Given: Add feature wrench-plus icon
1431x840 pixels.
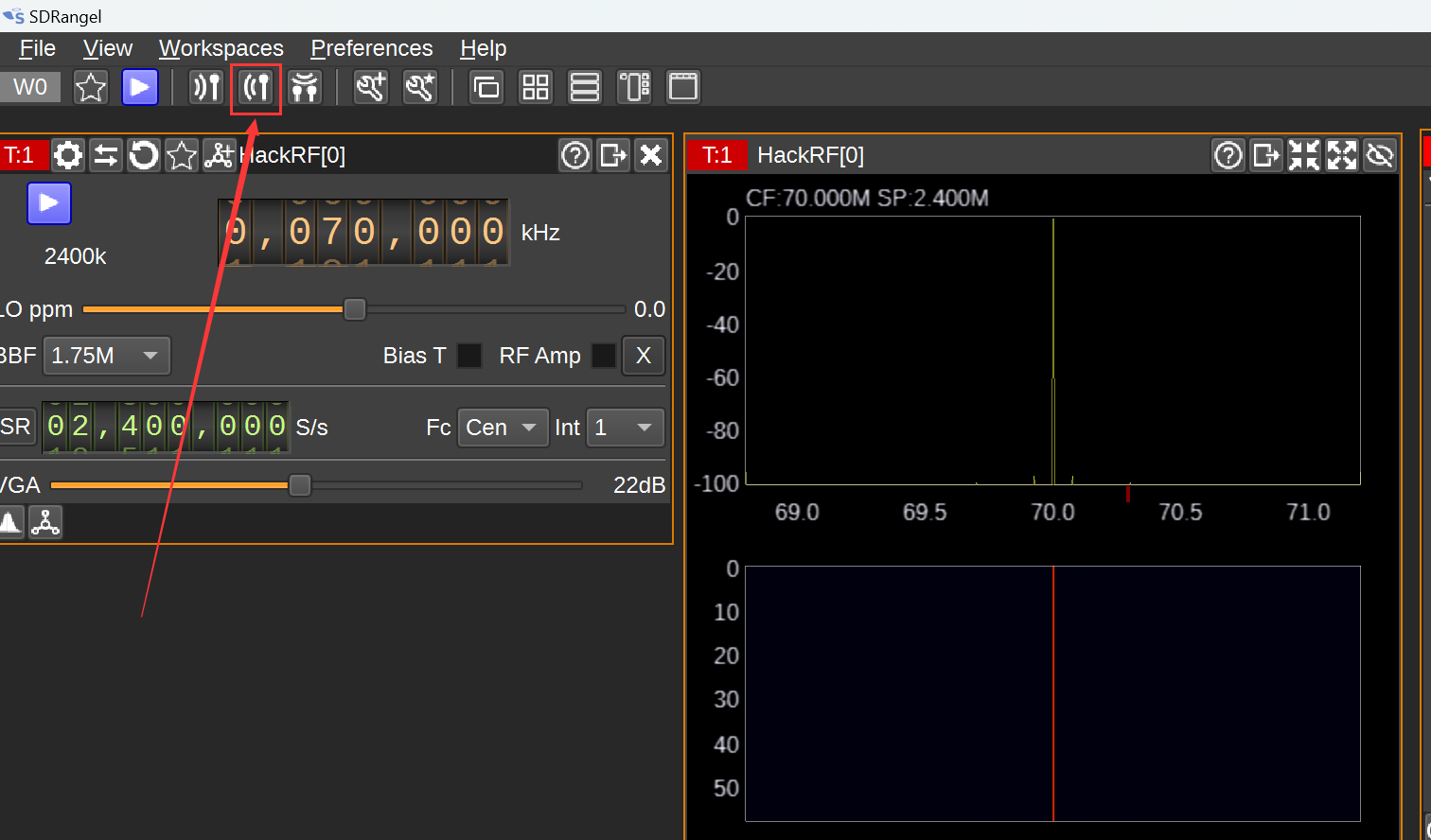Looking at the screenshot, I should coord(371,87).
